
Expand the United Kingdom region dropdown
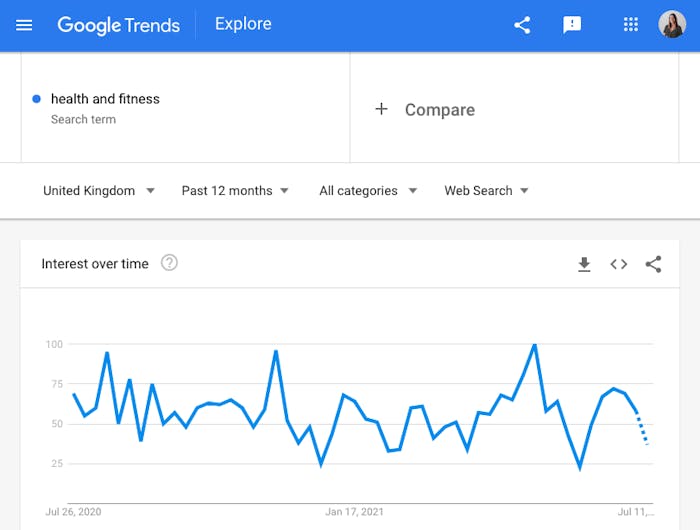(x=98, y=191)
